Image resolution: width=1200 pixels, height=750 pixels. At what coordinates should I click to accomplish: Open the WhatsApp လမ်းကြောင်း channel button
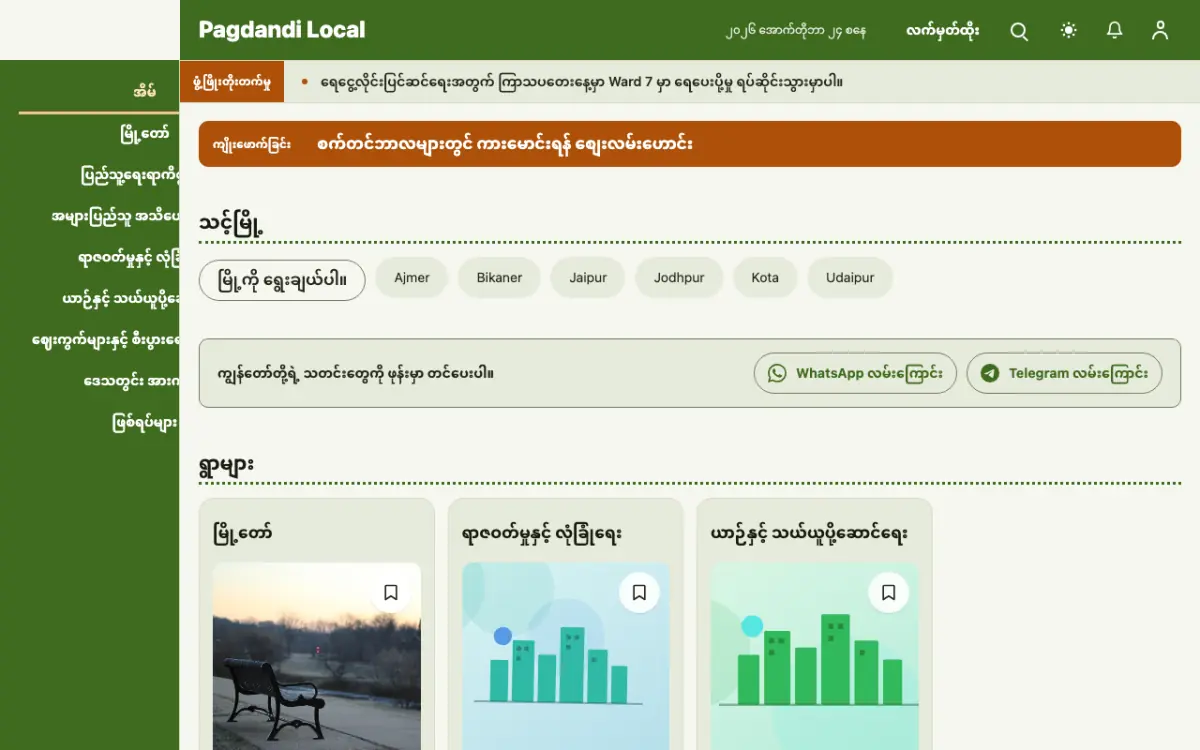[x=855, y=373]
